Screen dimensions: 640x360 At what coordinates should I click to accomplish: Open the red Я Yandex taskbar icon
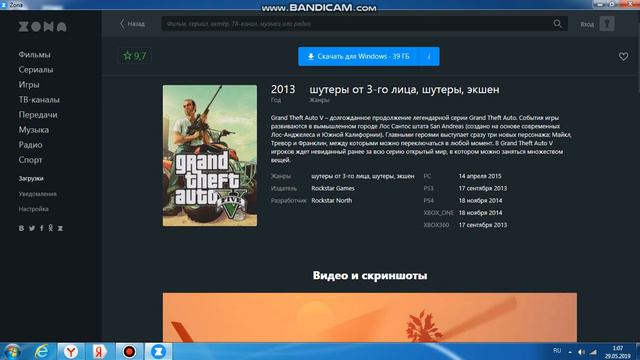(x=99, y=351)
